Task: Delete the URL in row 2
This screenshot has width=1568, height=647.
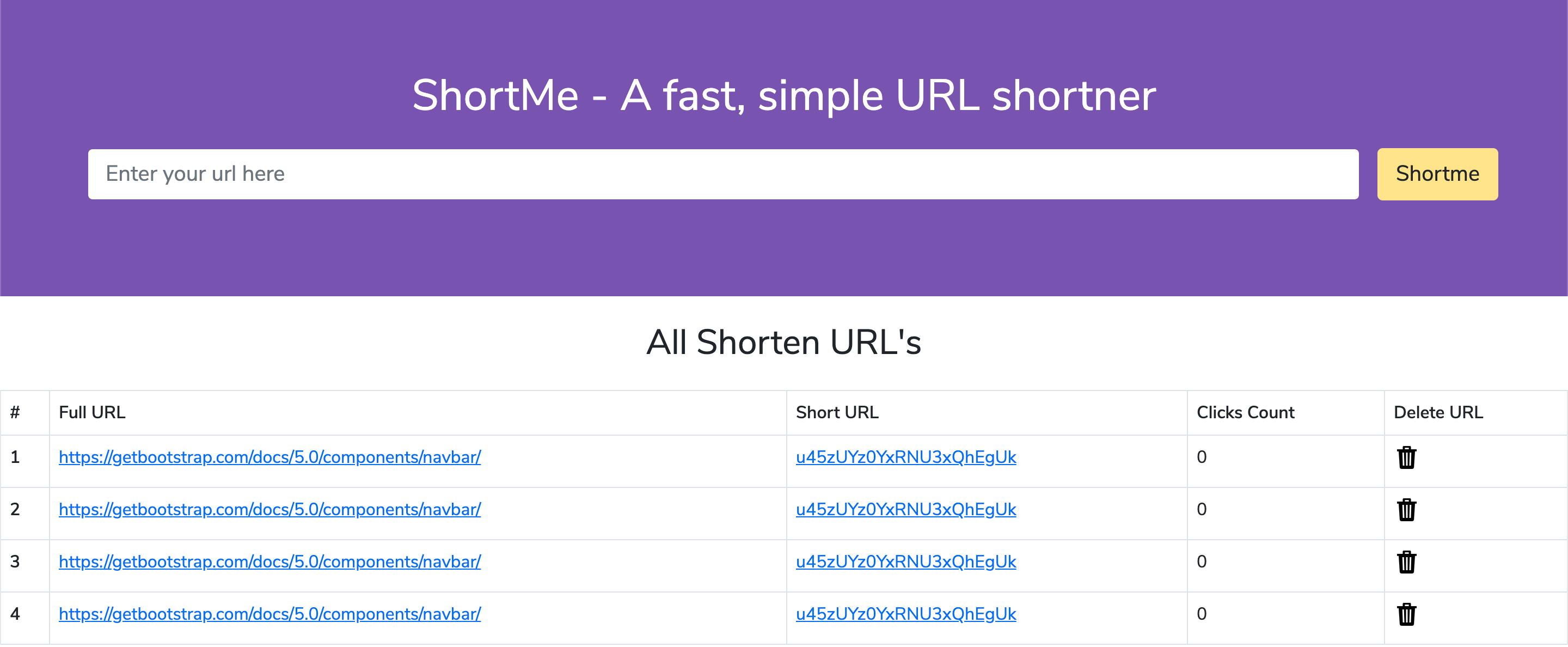Action: pyautogui.click(x=1406, y=510)
